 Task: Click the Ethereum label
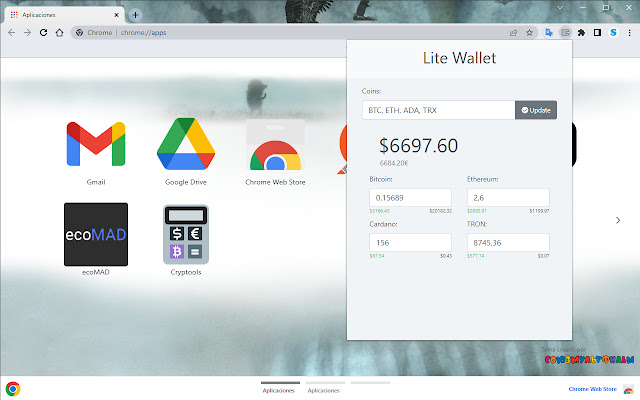coord(482,179)
